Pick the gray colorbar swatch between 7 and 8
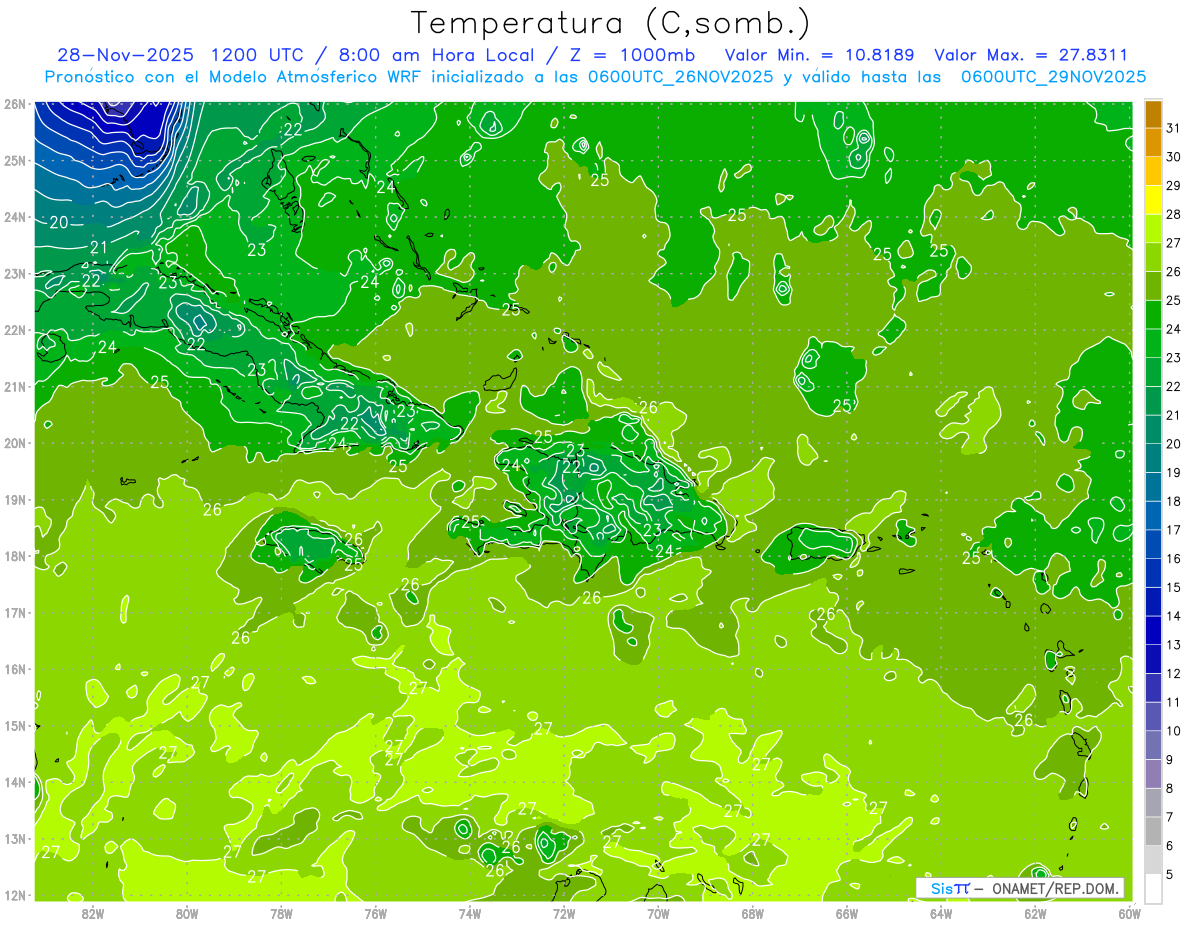The width and height of the screenshot is (1200, 927). [x=1153, y=802]
